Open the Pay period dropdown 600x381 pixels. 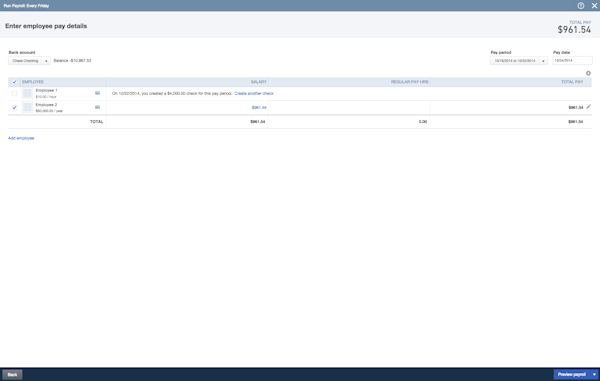click(x=518, y=60)
